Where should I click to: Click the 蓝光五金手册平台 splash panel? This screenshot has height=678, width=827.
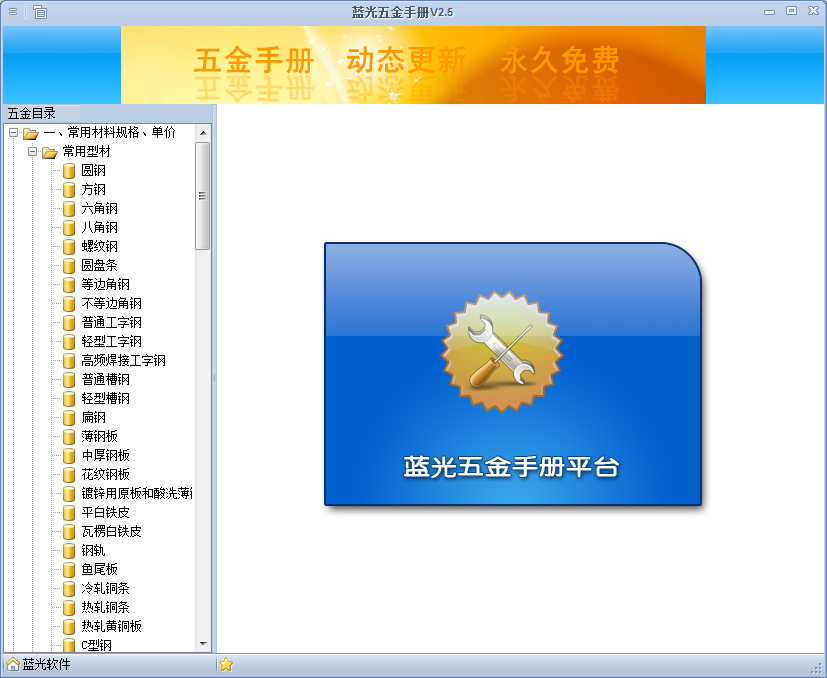coord(513,374)
